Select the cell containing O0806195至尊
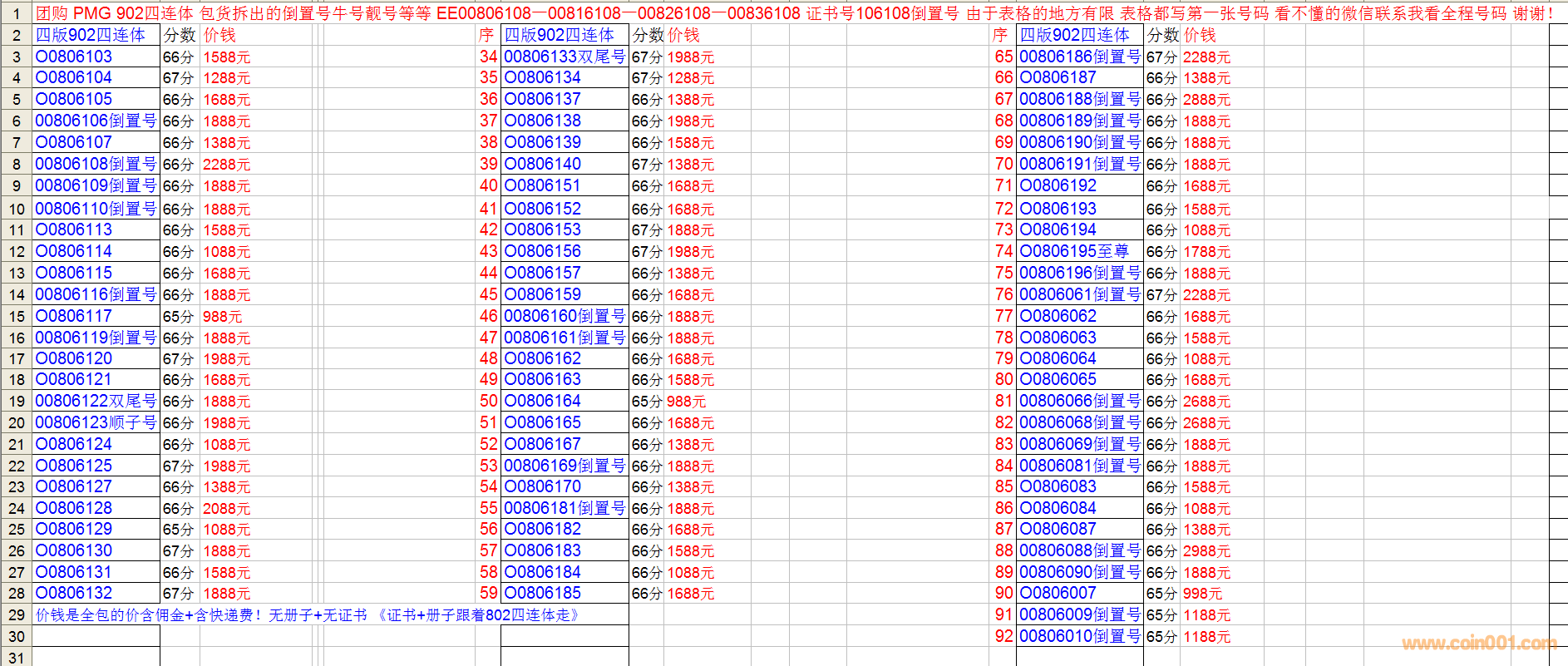Viewport: 1568px width, 666px height. [x=1078, y=252]
